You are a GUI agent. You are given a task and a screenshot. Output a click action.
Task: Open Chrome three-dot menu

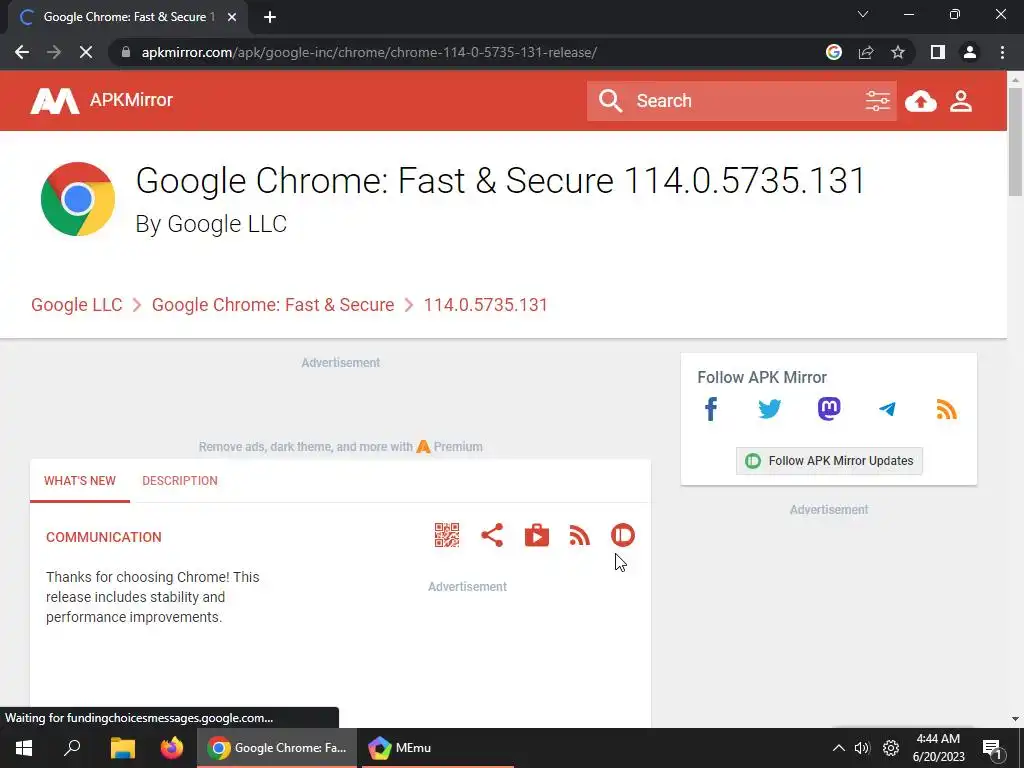point(1002,52)
